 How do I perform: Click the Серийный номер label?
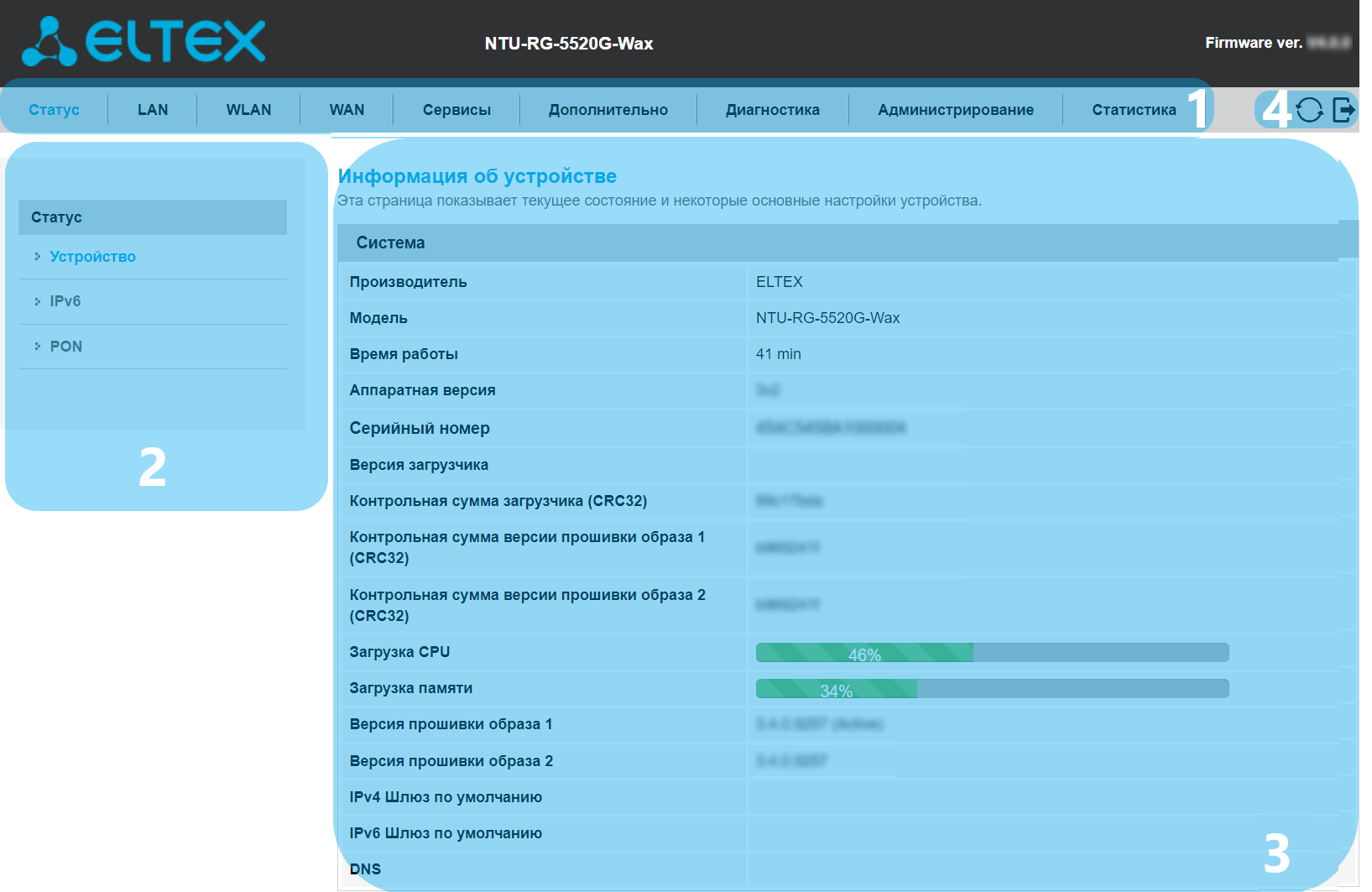click(x=420, y=428)
